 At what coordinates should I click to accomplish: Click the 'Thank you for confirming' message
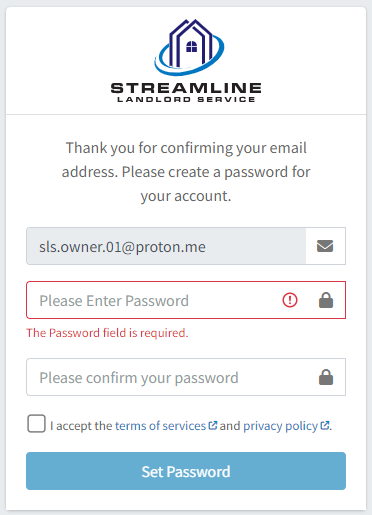[x=186, y=172]
